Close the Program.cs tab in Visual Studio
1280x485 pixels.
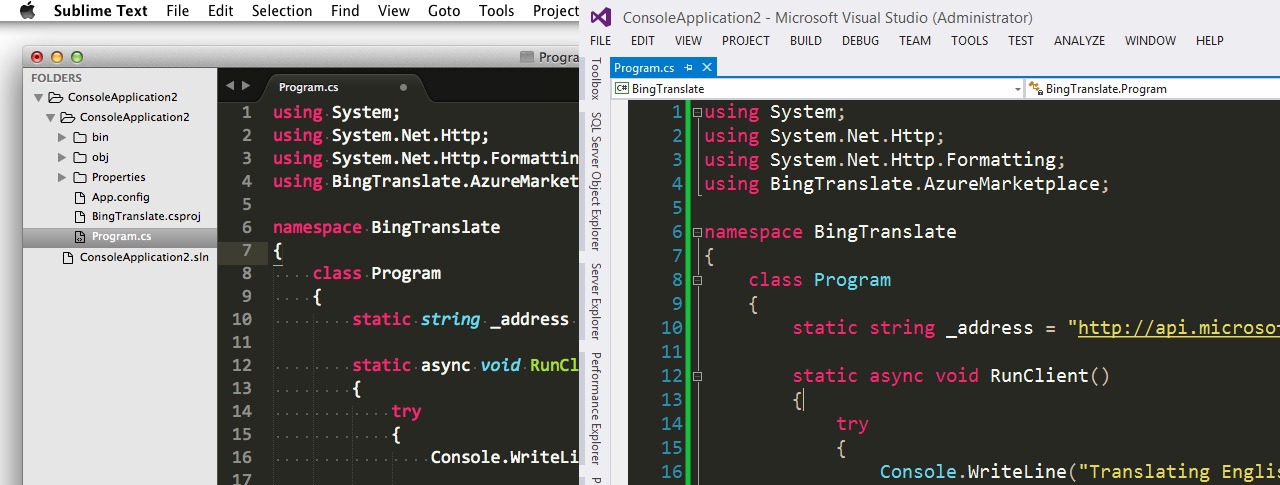click(x=707, y=68)
